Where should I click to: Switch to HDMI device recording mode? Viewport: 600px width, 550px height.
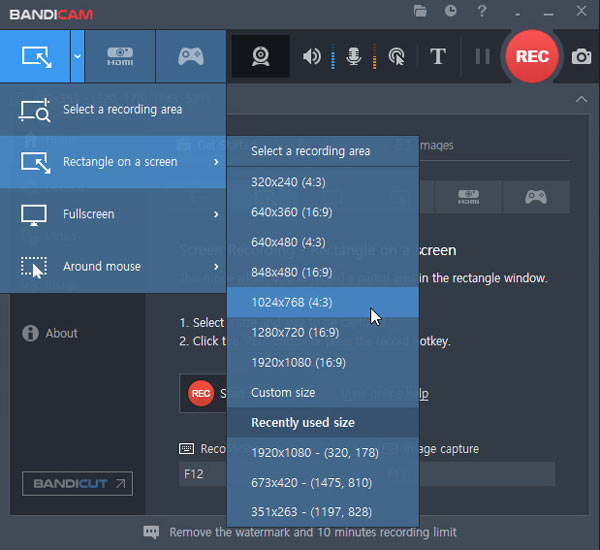click(x=120, y=57)
